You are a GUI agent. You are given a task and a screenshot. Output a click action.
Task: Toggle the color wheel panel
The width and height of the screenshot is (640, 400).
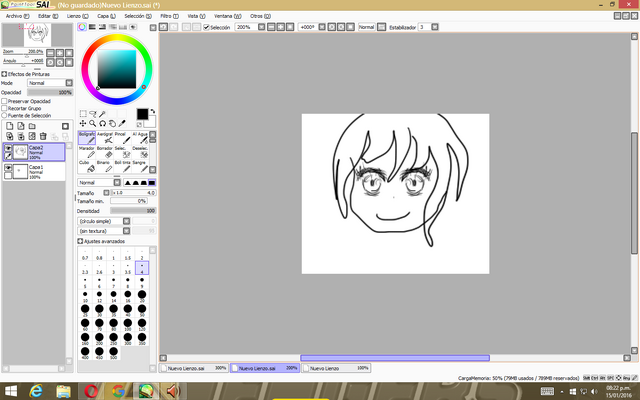(x=82, y=27)
